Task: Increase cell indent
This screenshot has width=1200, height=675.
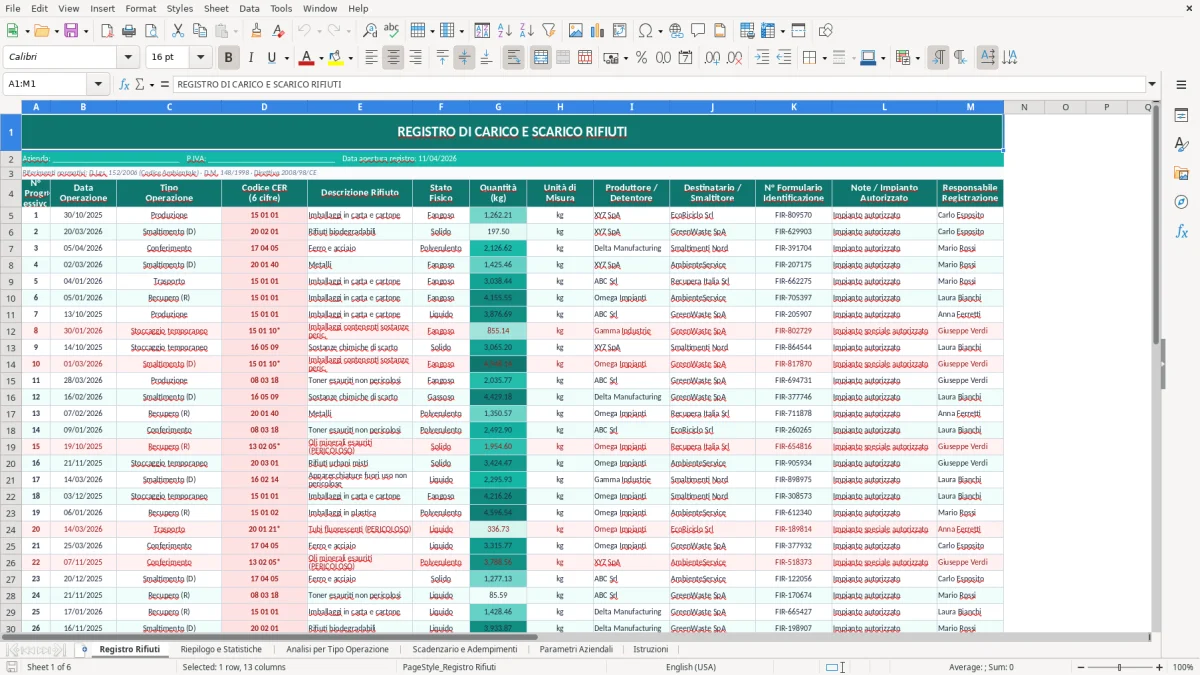Action: [x=762, y=58]
